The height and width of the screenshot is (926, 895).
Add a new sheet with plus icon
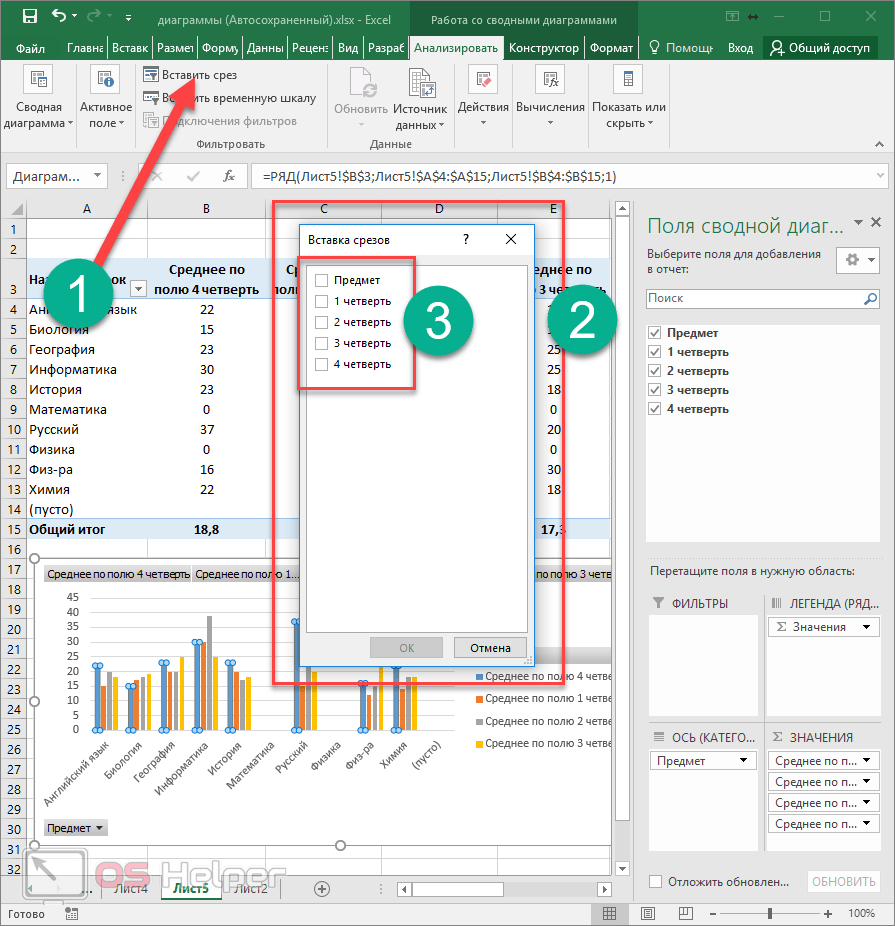[x=322, y=888]
